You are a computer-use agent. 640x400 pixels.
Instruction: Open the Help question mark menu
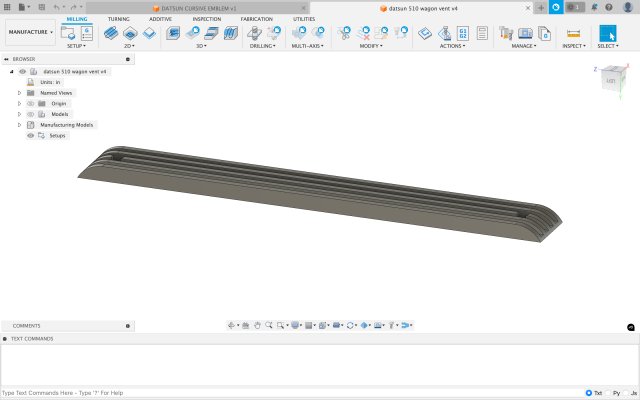609,7
